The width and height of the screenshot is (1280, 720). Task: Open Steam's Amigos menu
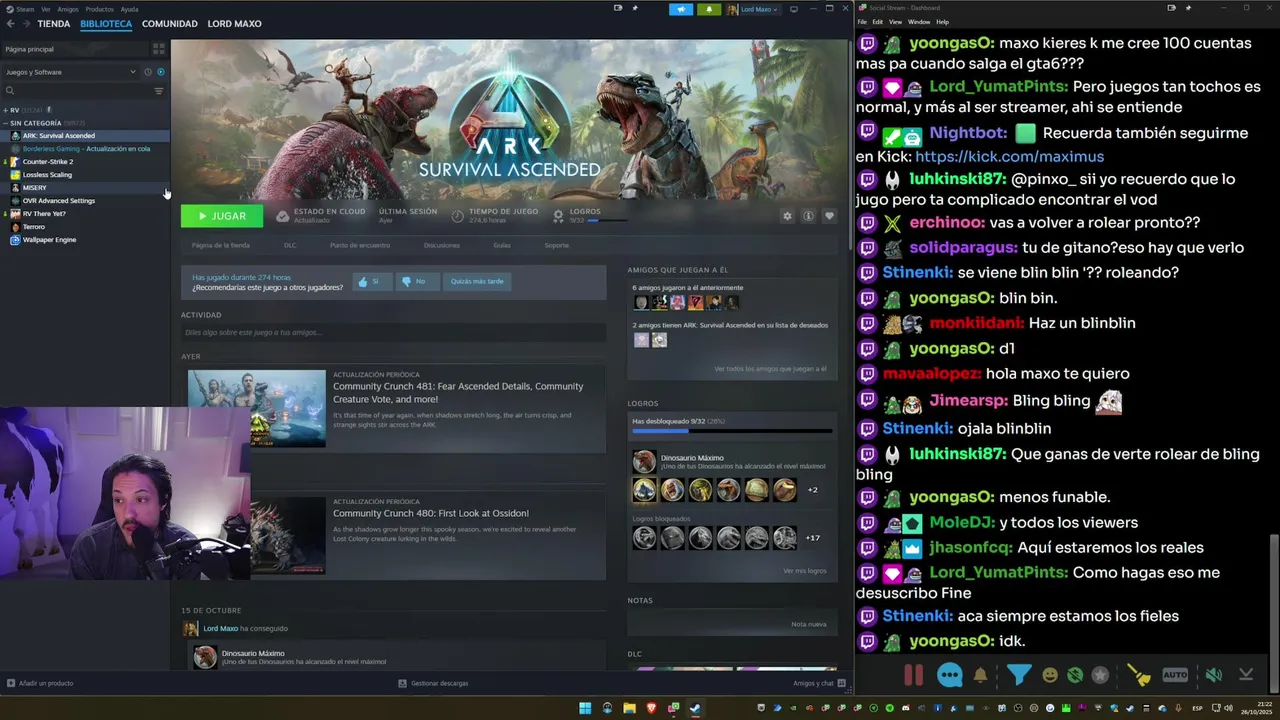pos(68,9)
